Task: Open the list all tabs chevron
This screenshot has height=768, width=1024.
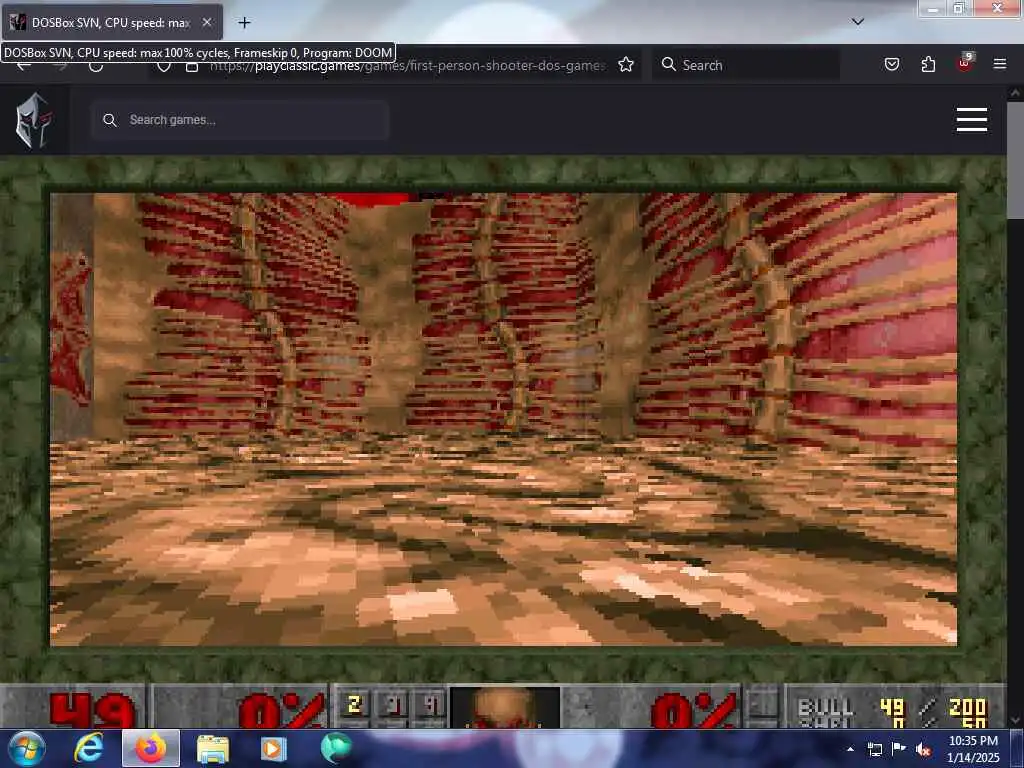Action: click(x=857, y=22)
